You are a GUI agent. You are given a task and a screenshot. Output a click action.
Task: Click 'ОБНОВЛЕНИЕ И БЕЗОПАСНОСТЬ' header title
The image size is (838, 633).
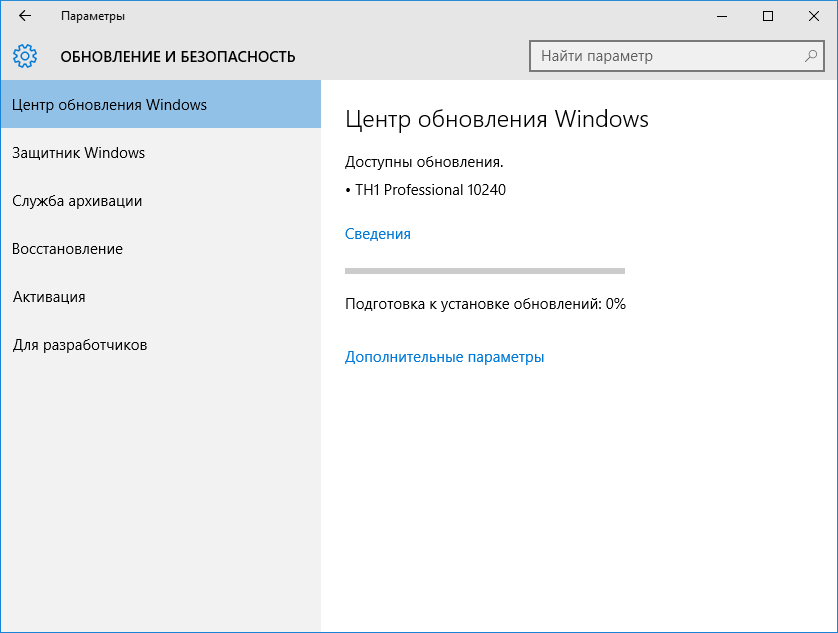177,57
